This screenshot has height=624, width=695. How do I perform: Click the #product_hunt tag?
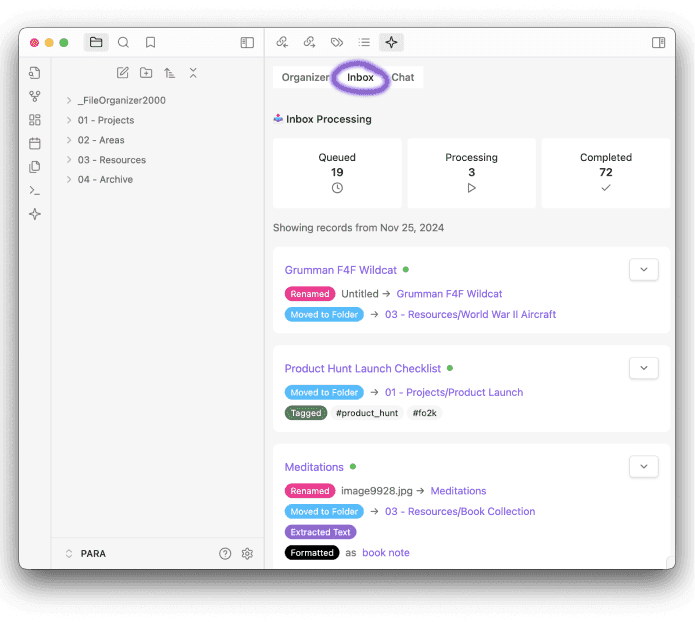pyautogui.click(x=367, y=413)
